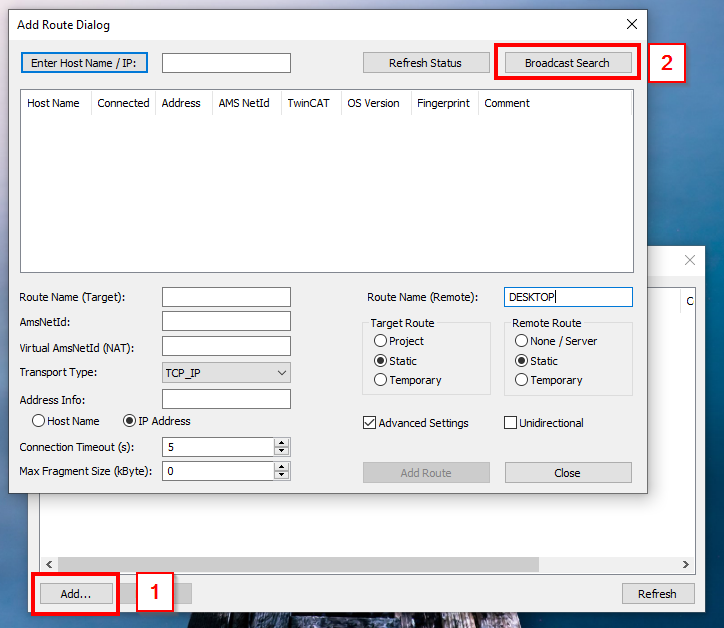The height and width of the screenshot is (628, 724).
Task: Select Project under Target Route
Action: (x=380, y=341)
